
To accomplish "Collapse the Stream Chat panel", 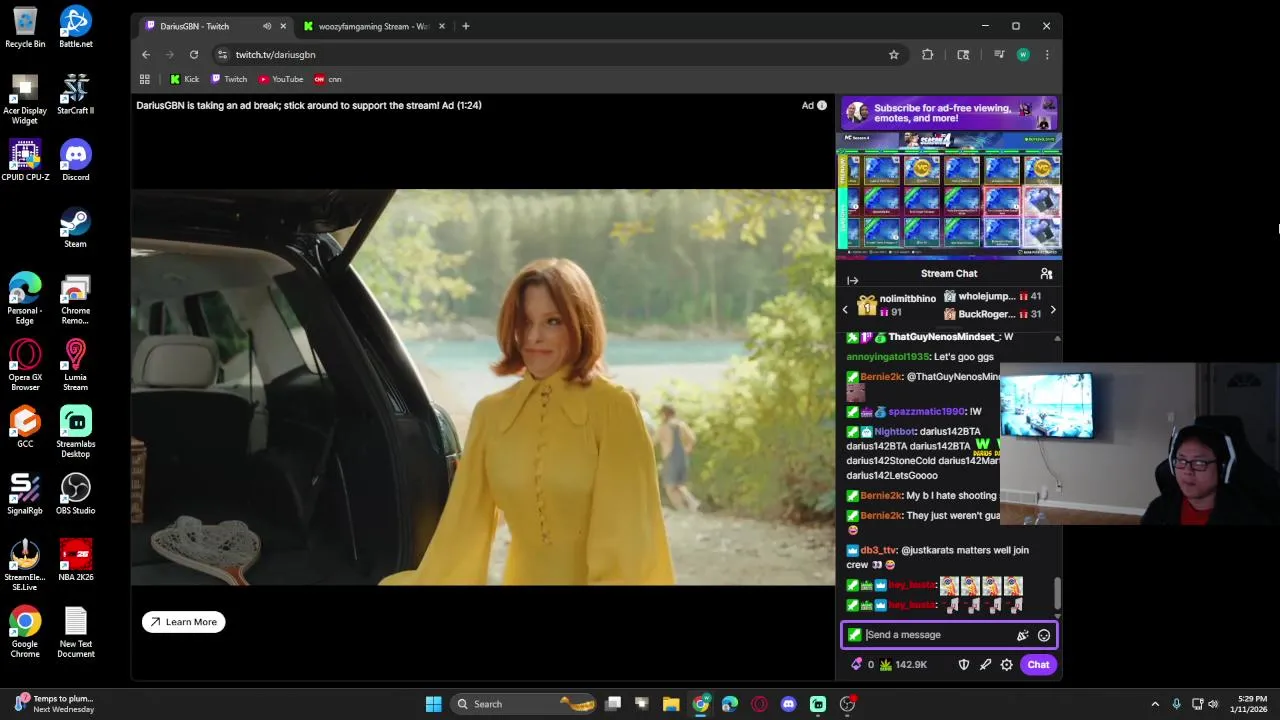I will 852,281.
